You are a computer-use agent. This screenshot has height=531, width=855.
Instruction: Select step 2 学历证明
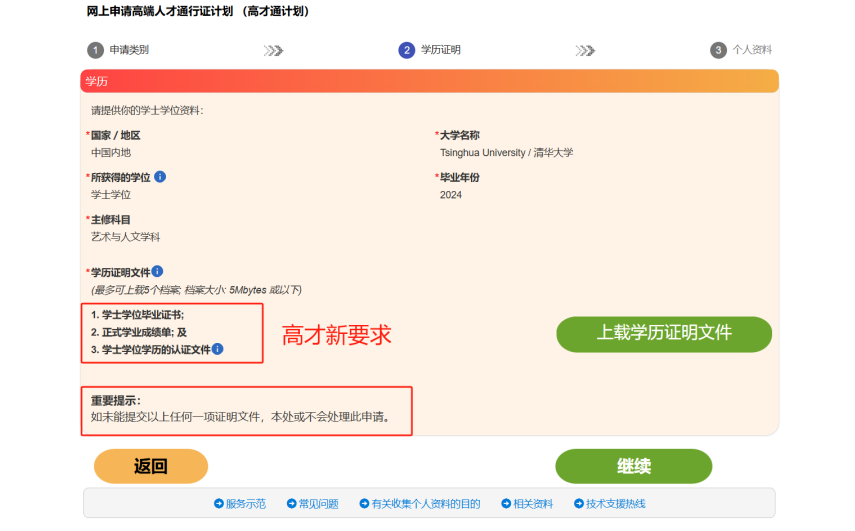click(430, 50)
